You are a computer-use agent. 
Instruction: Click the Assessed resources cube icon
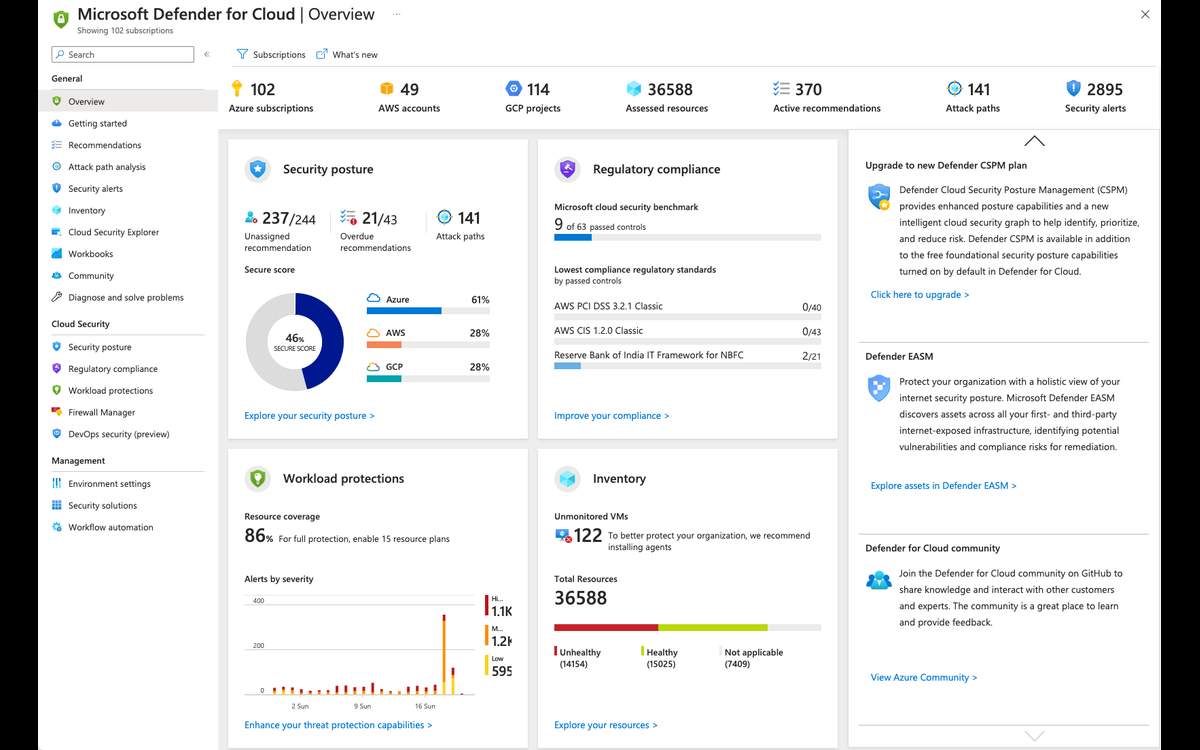pyautogui.click(x=634, y=89)
